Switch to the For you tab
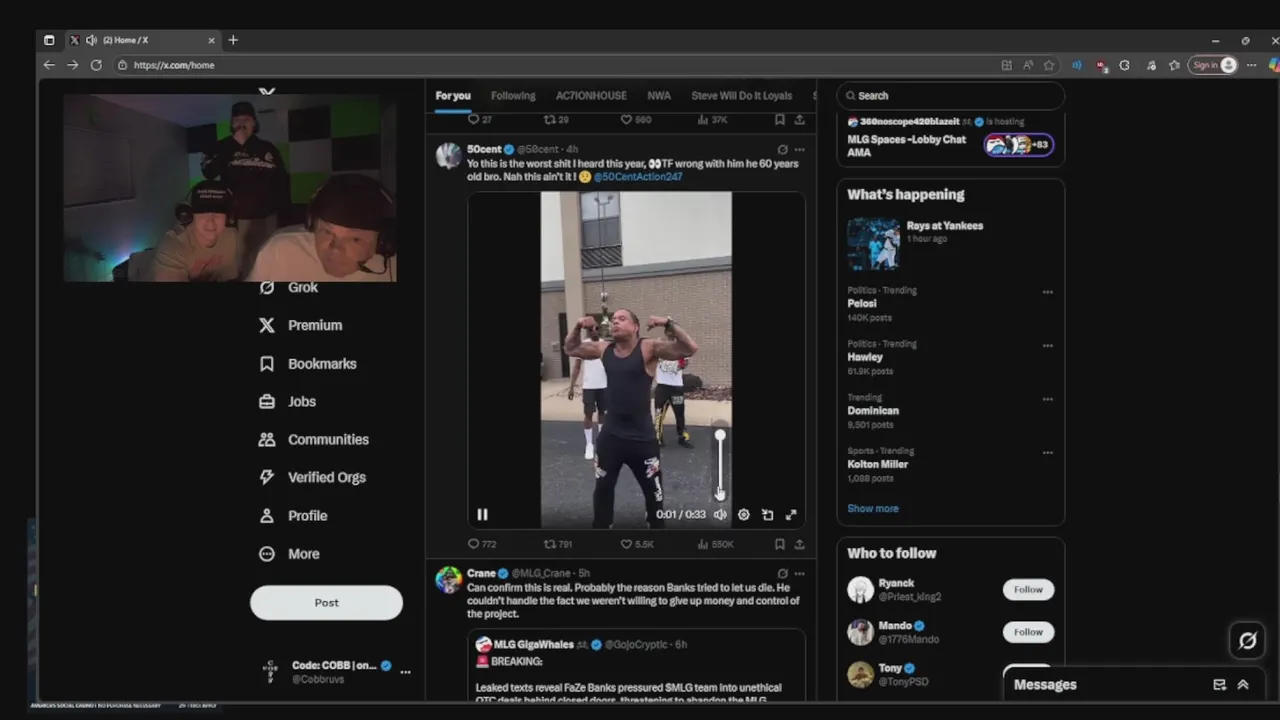Image resolution: width=1280 pixels, height=720 pixels. [x=453, y=96]
